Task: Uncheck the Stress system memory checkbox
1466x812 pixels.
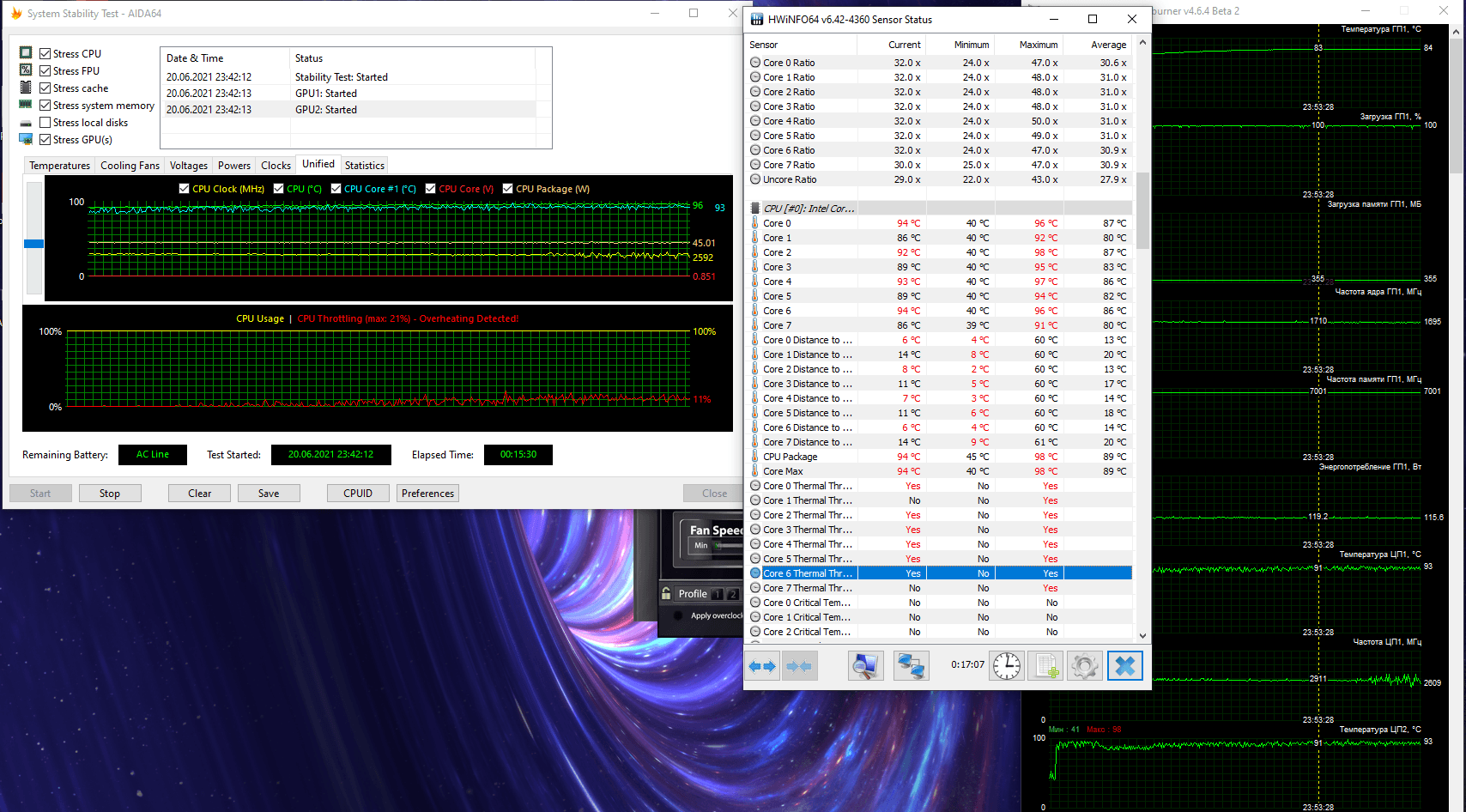Action: [x=45, y=105]
